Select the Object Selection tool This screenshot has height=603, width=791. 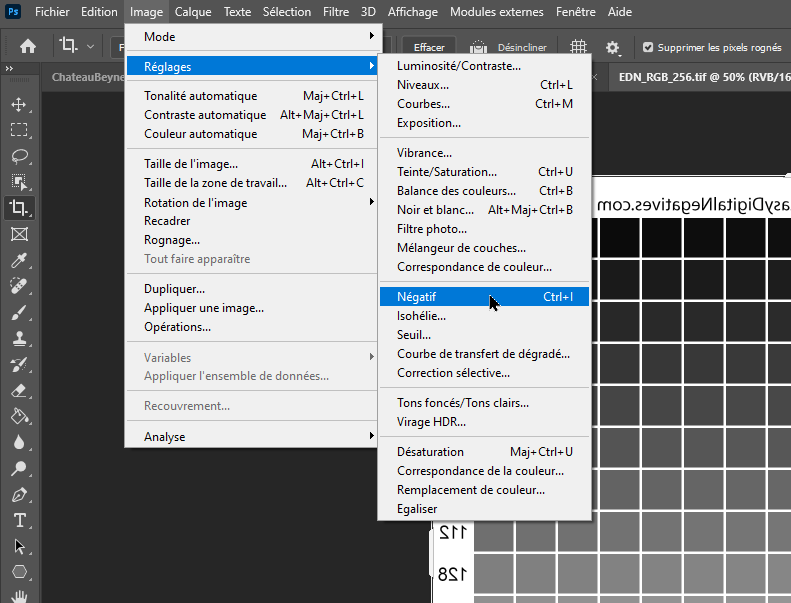coord(19,182)
